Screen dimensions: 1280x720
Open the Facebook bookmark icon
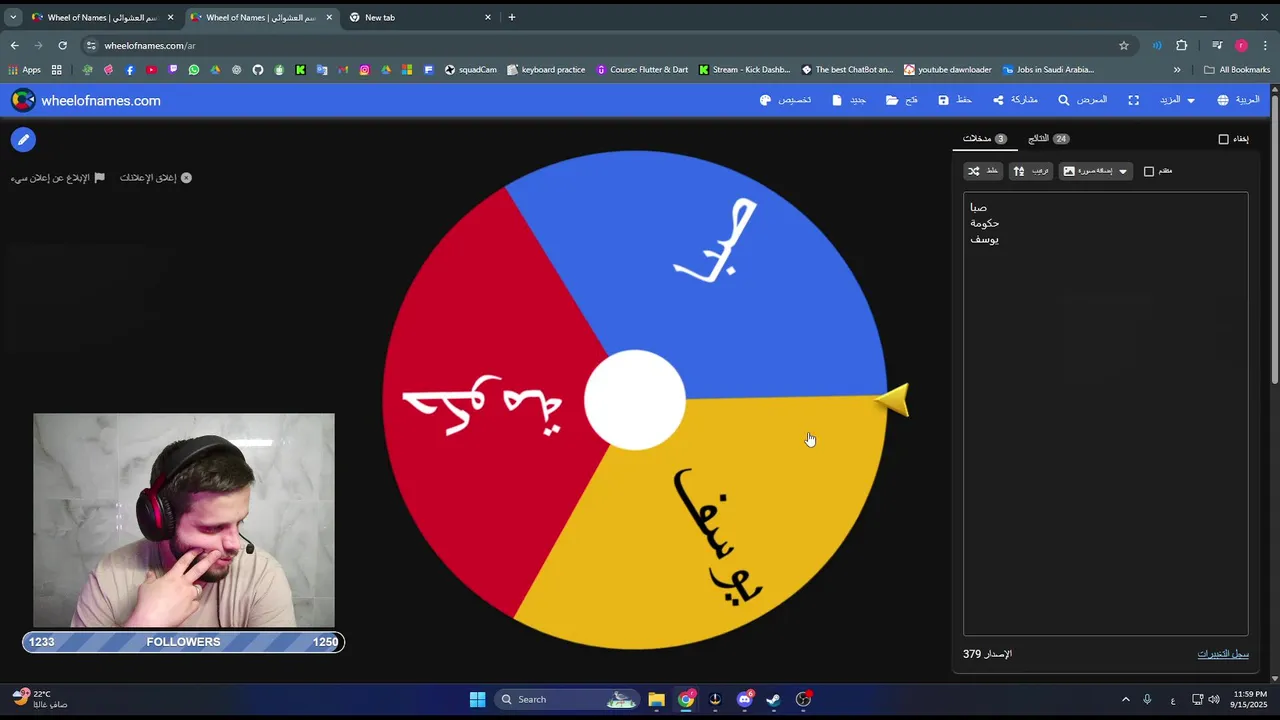[130, 70]
